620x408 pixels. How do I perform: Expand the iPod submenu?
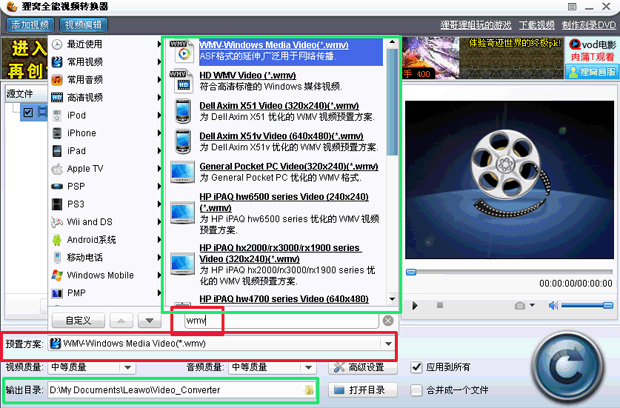point(159,115)
